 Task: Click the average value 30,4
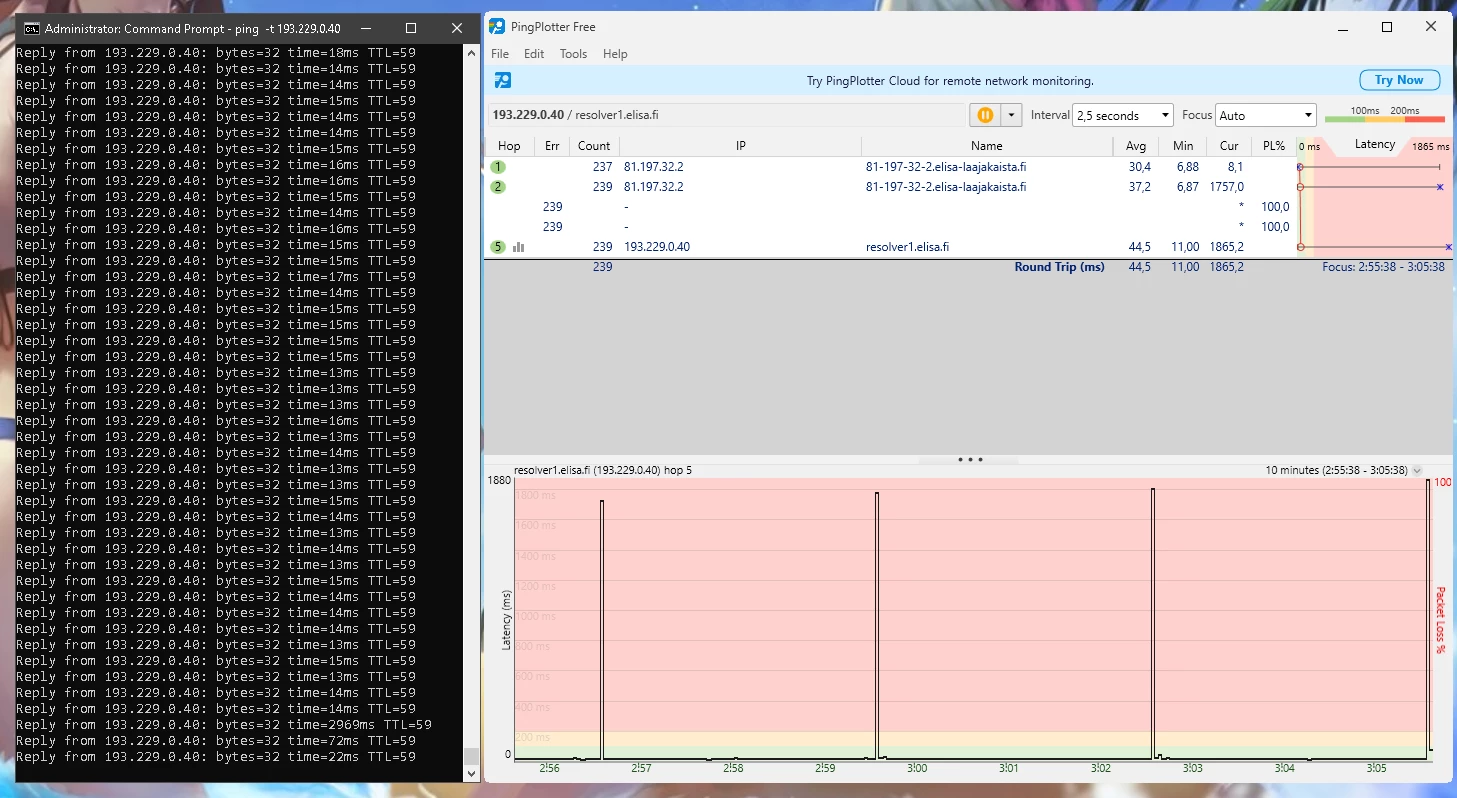point(1140,167)
